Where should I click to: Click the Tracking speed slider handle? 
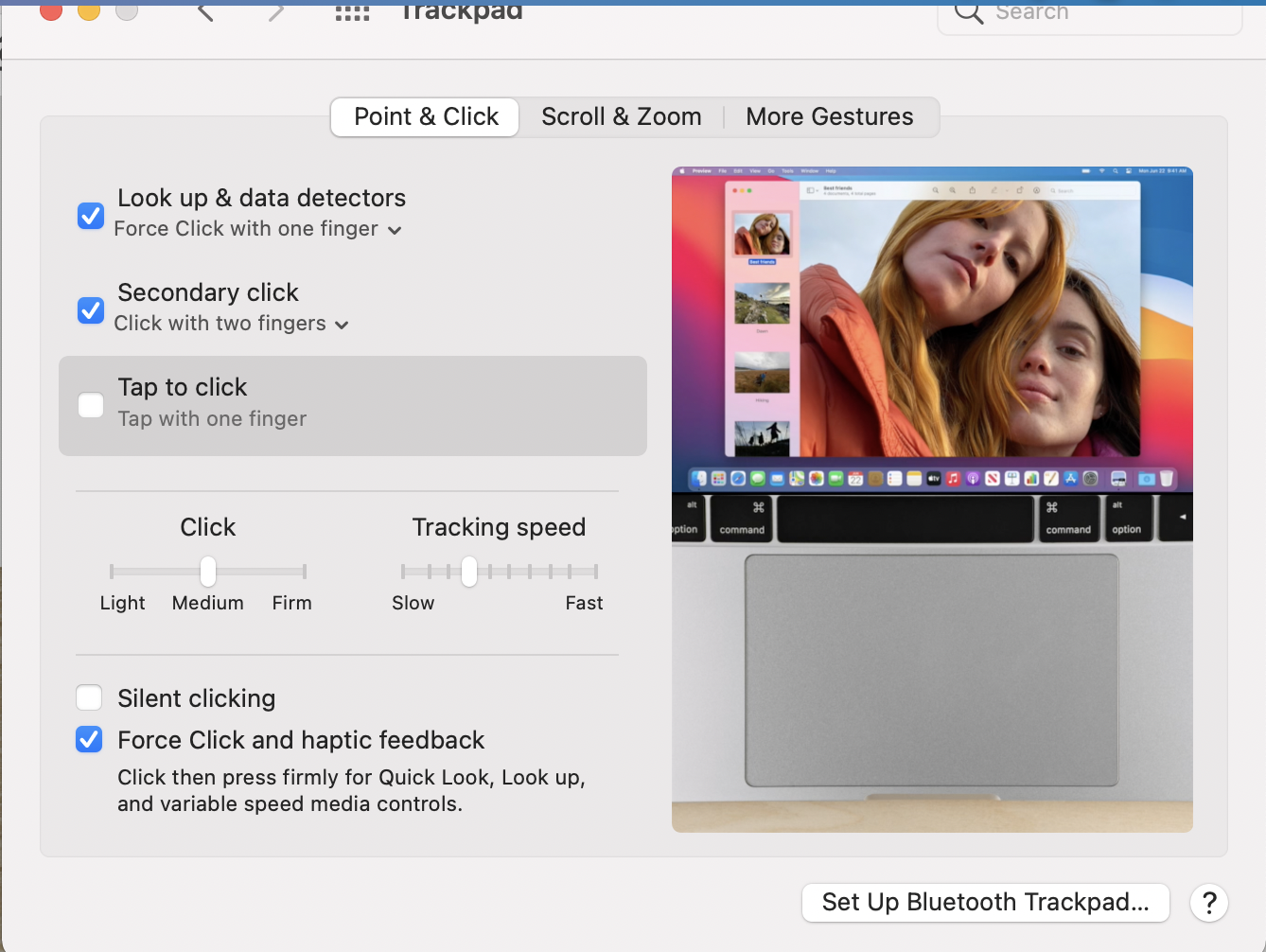click(469, 572)
